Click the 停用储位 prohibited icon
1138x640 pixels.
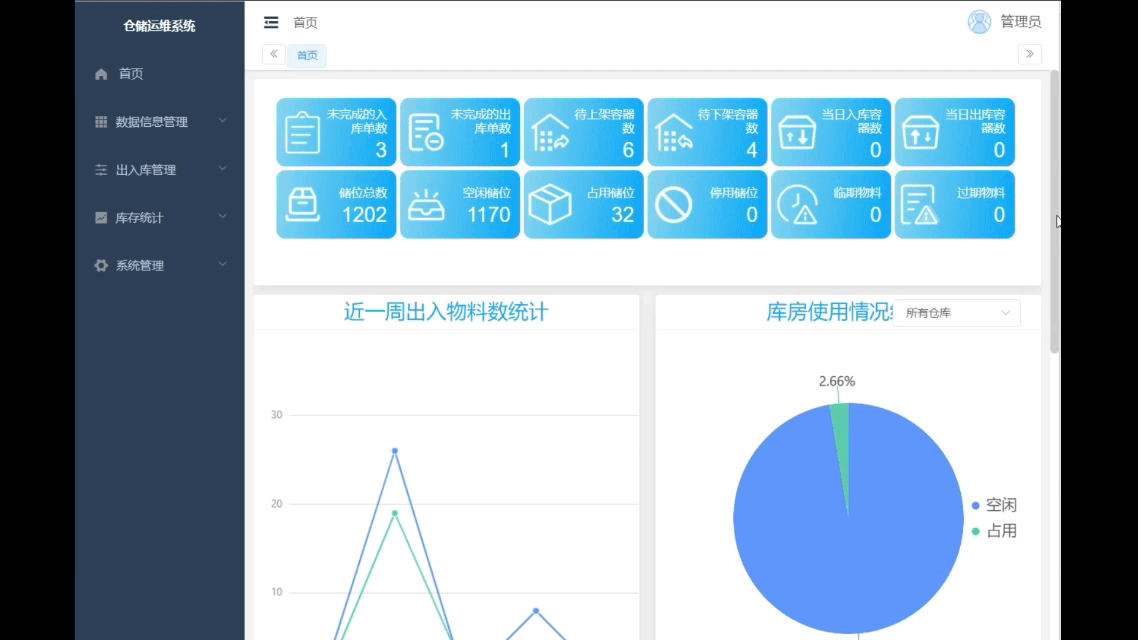[674, 205]
